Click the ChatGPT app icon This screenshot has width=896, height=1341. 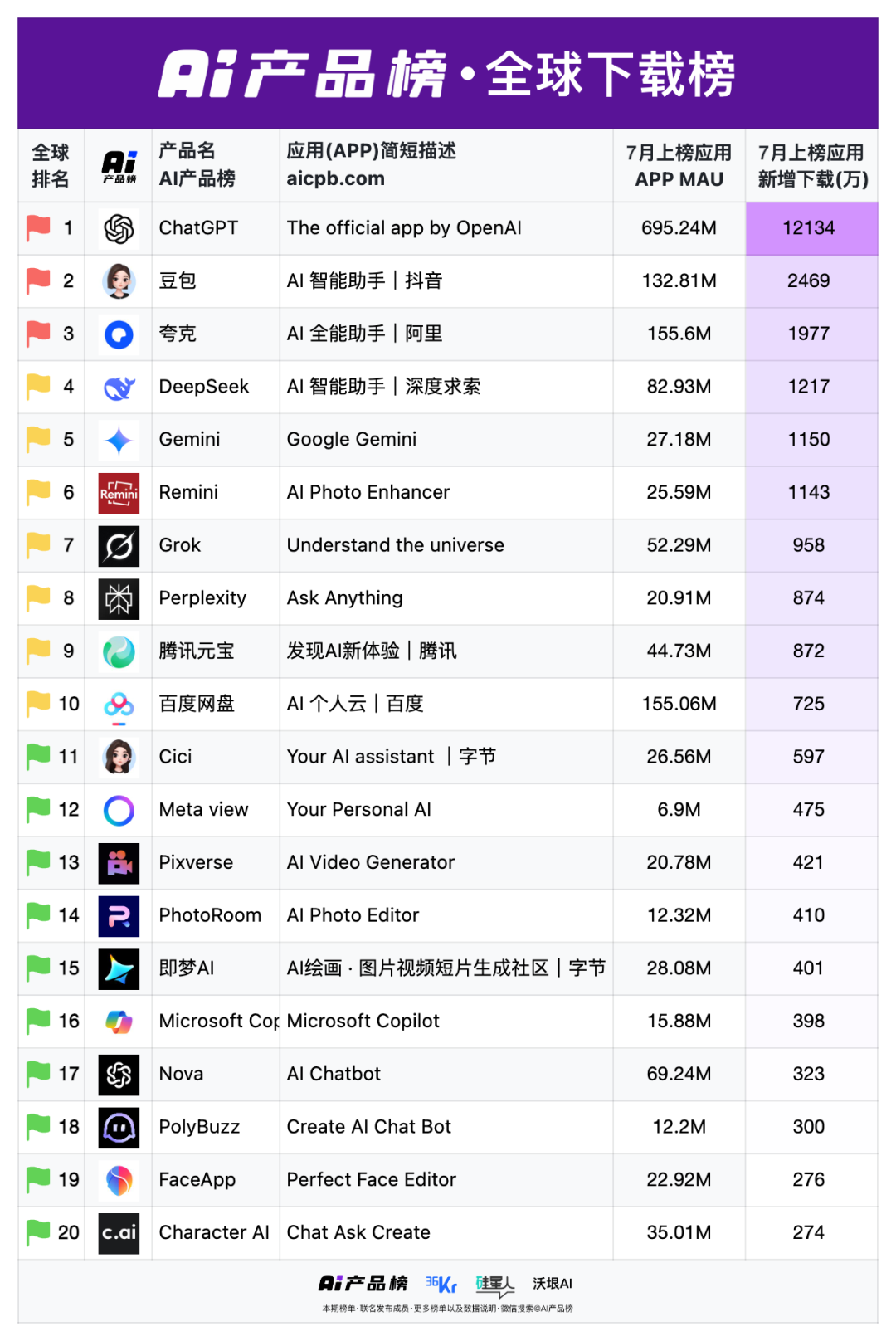(x=119, y=228)
